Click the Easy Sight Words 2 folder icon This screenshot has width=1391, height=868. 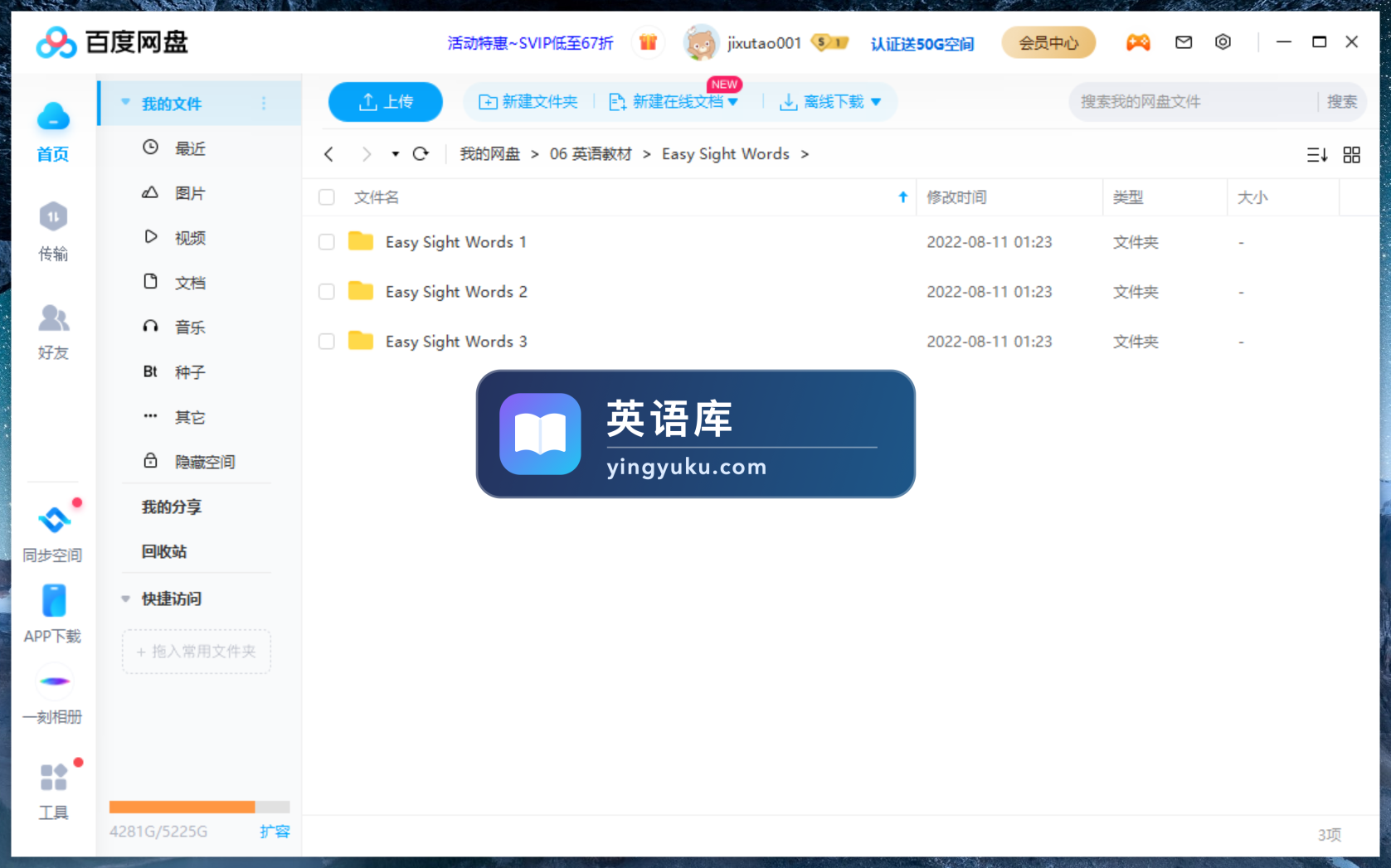(360, 291)
